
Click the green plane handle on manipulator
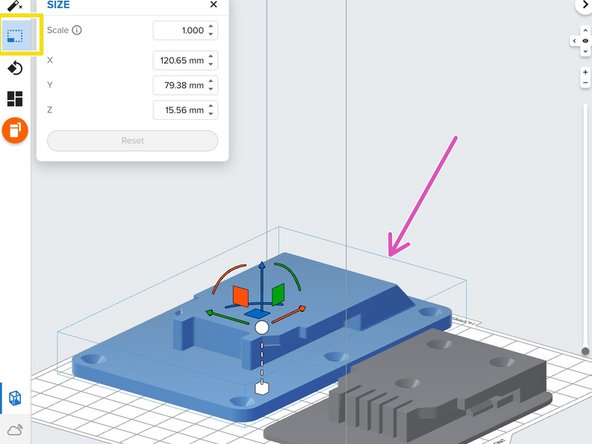[278, 294]
